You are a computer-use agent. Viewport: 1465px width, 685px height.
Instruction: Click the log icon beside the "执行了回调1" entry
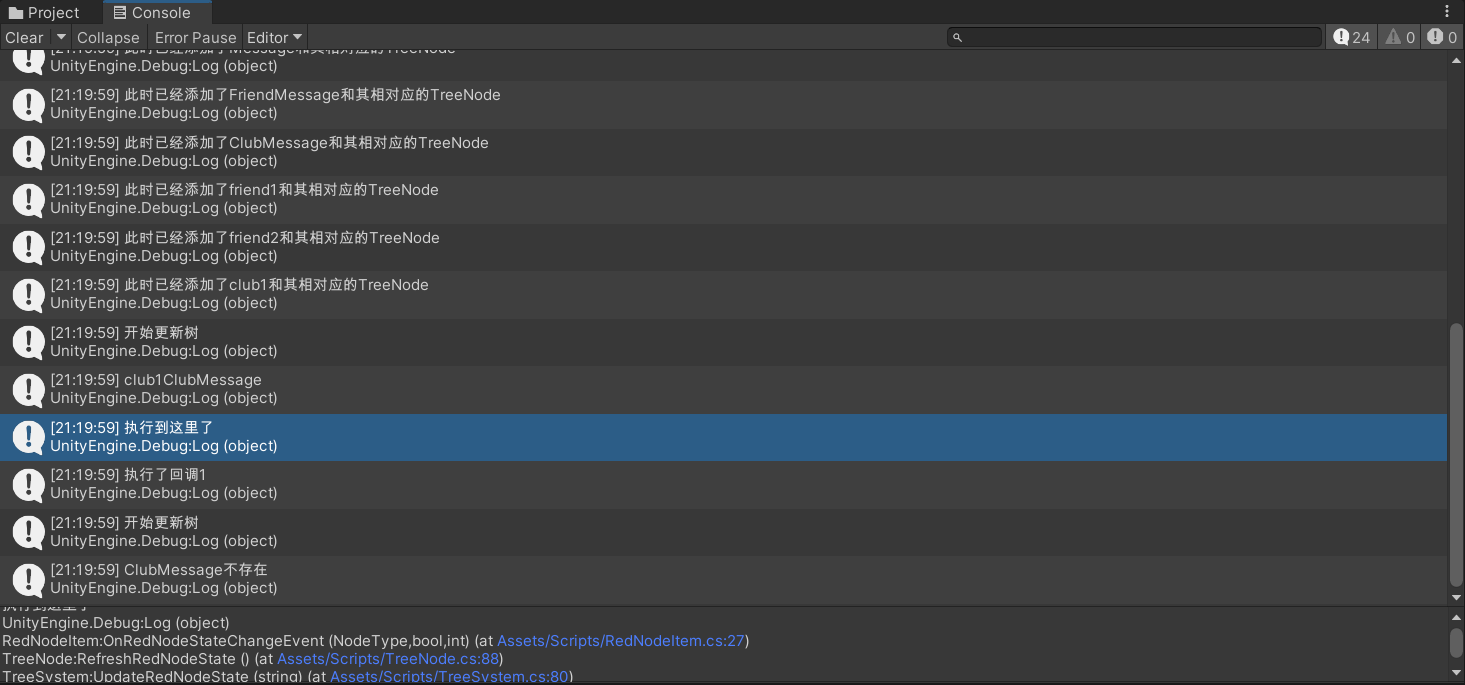[27, 484]
